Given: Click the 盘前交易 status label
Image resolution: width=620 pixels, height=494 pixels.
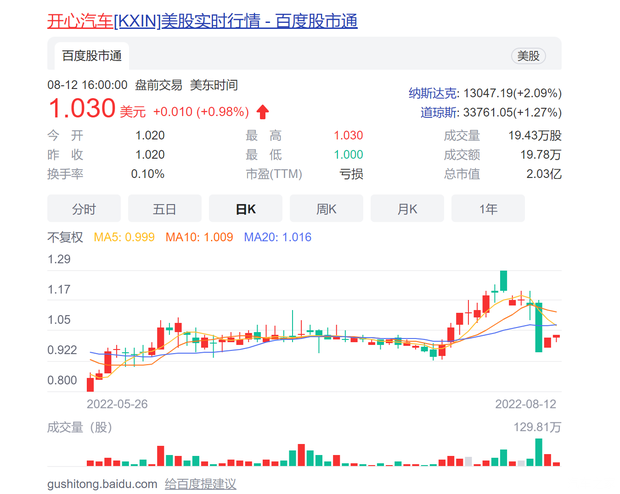Looking at the screenshot, I should click(x=159, y=85).
